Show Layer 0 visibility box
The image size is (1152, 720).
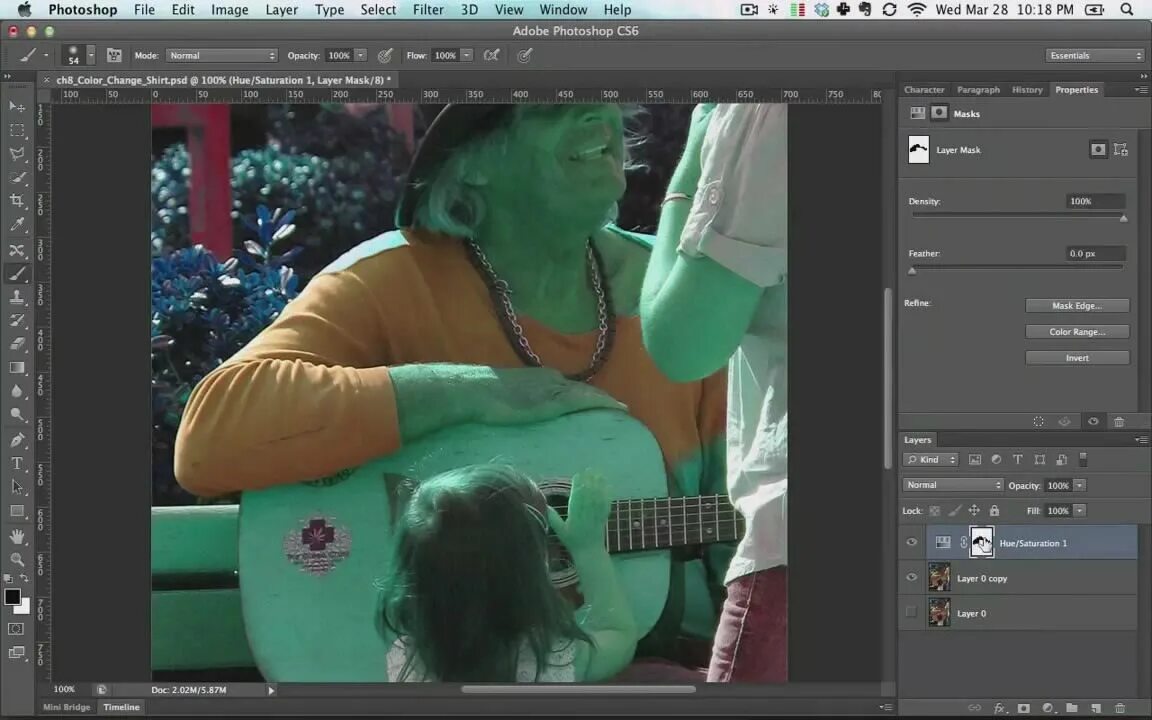pos(911,612)
